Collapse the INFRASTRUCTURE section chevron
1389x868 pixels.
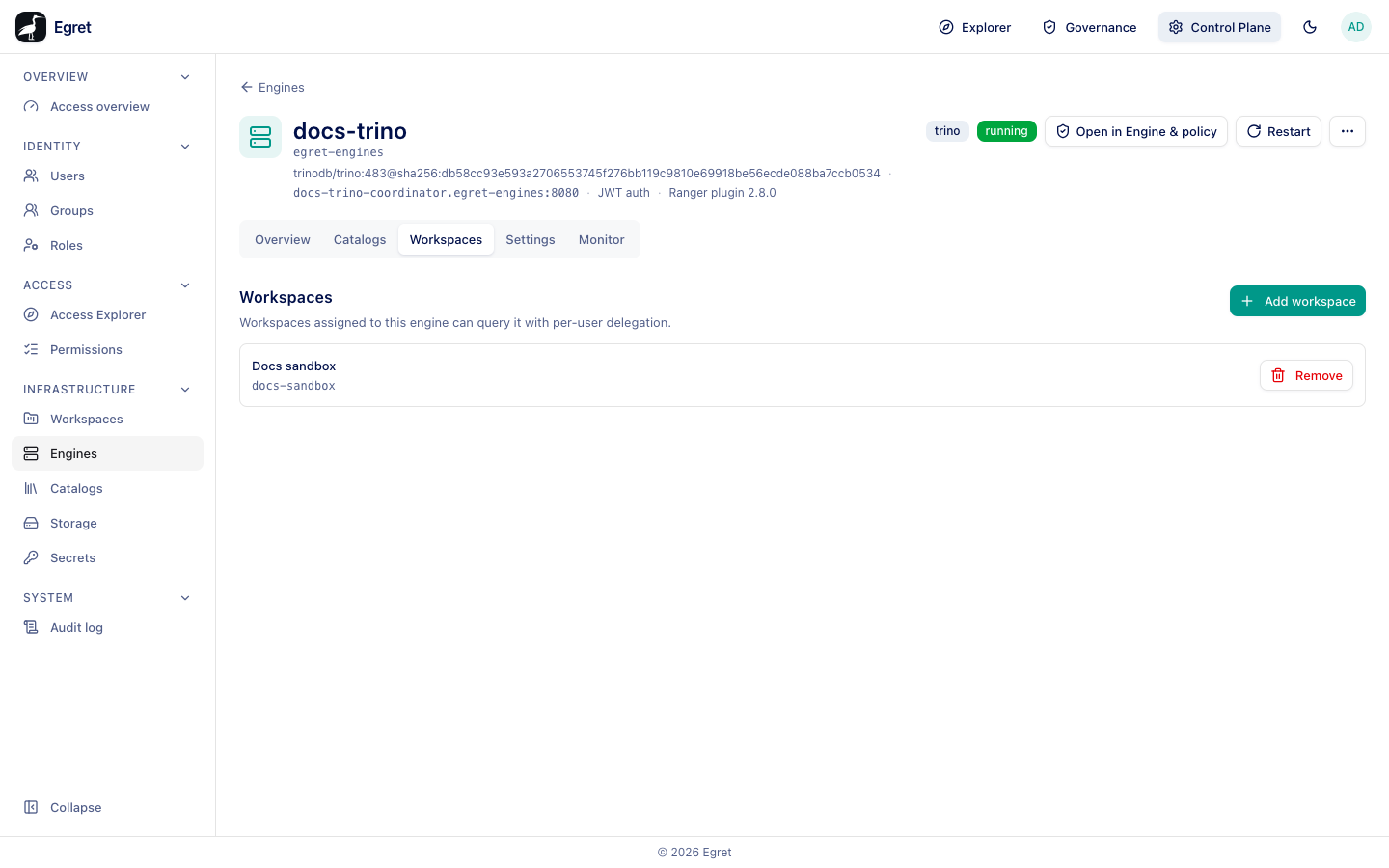[x=185, y=390]
